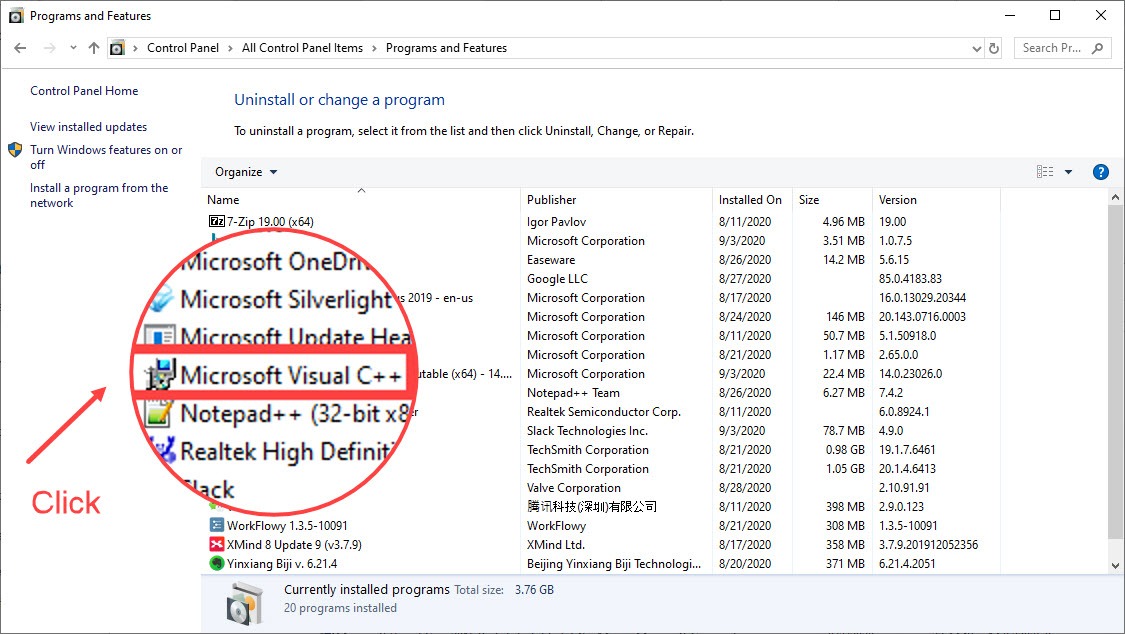This screenshot has height=634, width=1125.
Task: Click the list scrollbar up arrow
Action: 1115,197
